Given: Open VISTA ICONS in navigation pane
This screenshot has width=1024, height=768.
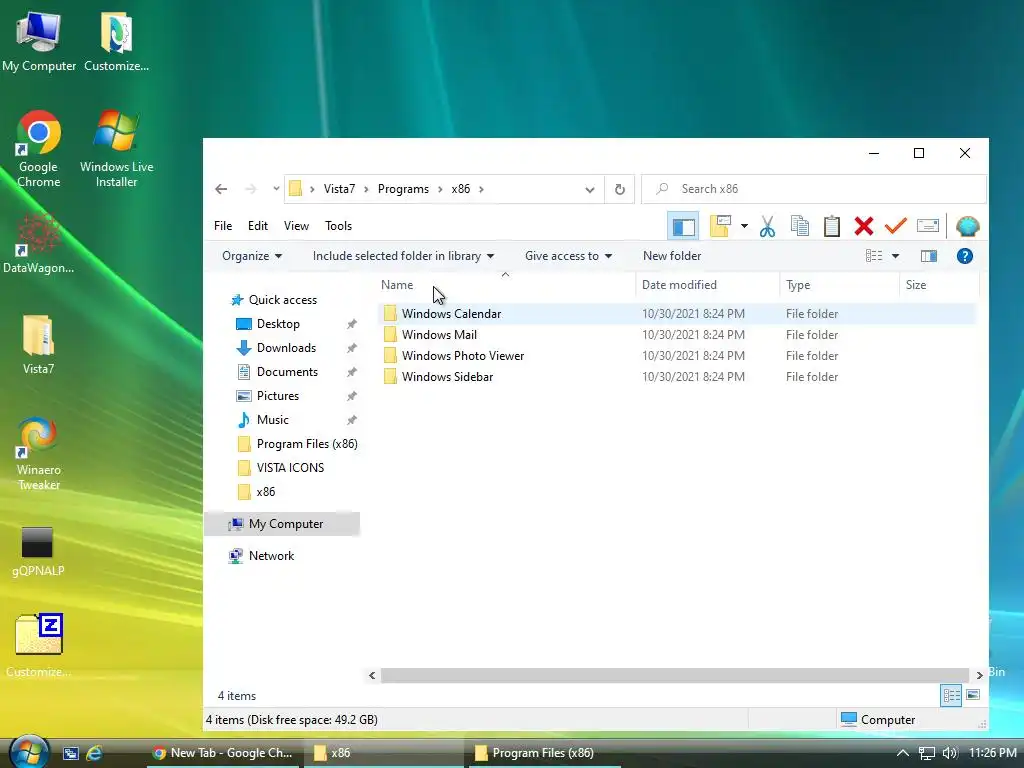Looking at the screenshot, I should (290, 468).
